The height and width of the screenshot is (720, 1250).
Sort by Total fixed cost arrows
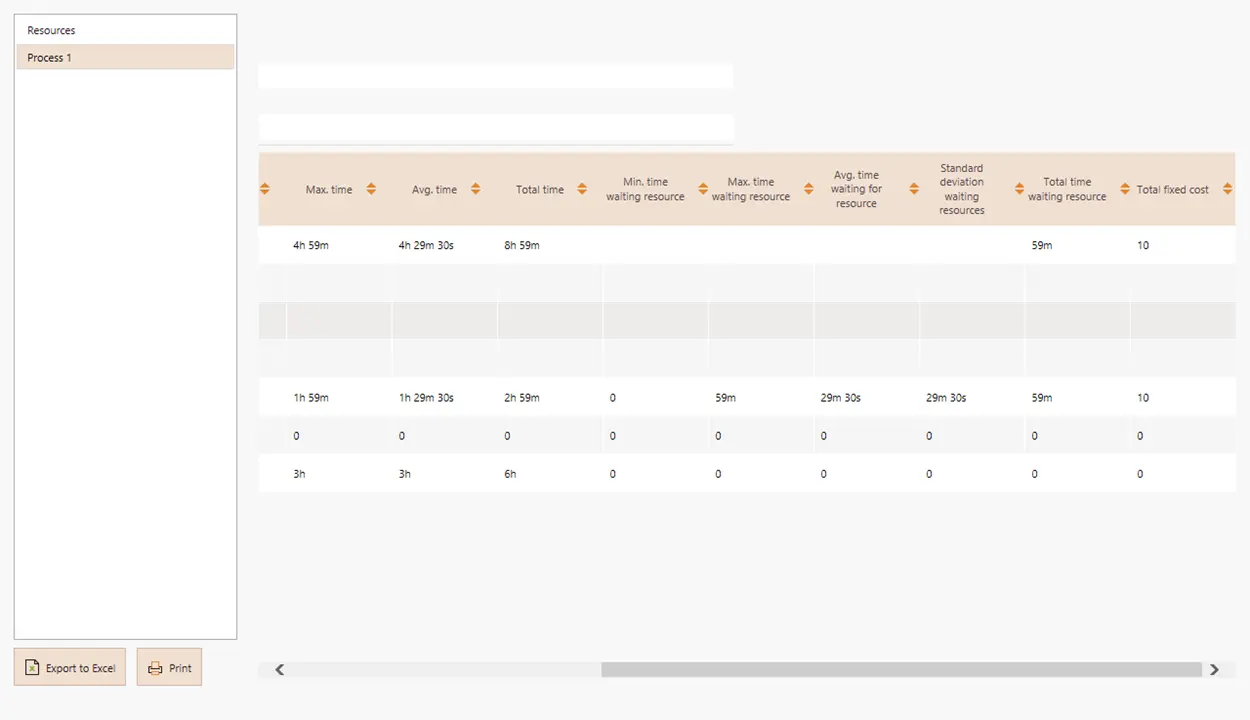(x=1228, y=189)
